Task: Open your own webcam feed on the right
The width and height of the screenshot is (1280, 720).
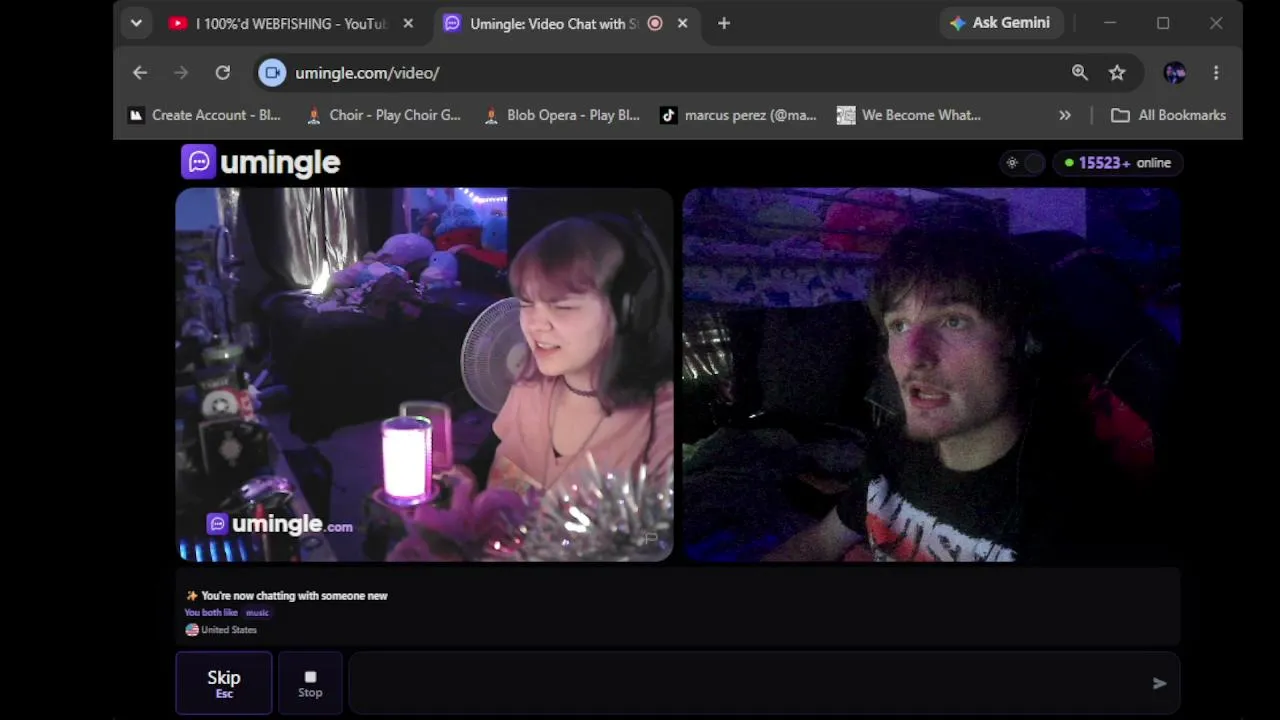Action: click(x=931, y=375)
